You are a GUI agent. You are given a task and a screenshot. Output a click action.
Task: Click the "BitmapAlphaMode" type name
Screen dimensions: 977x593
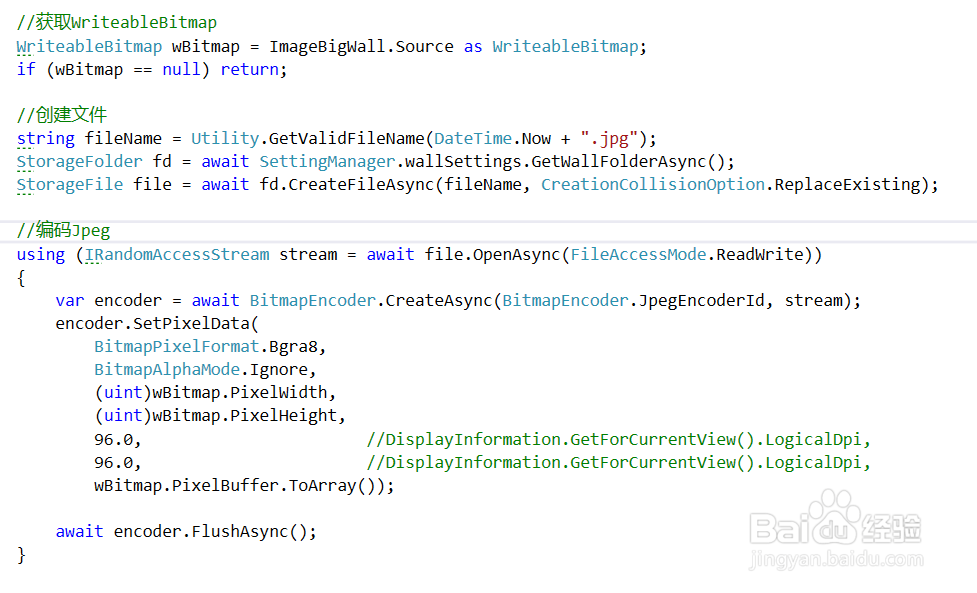click(x=167, y=370)
